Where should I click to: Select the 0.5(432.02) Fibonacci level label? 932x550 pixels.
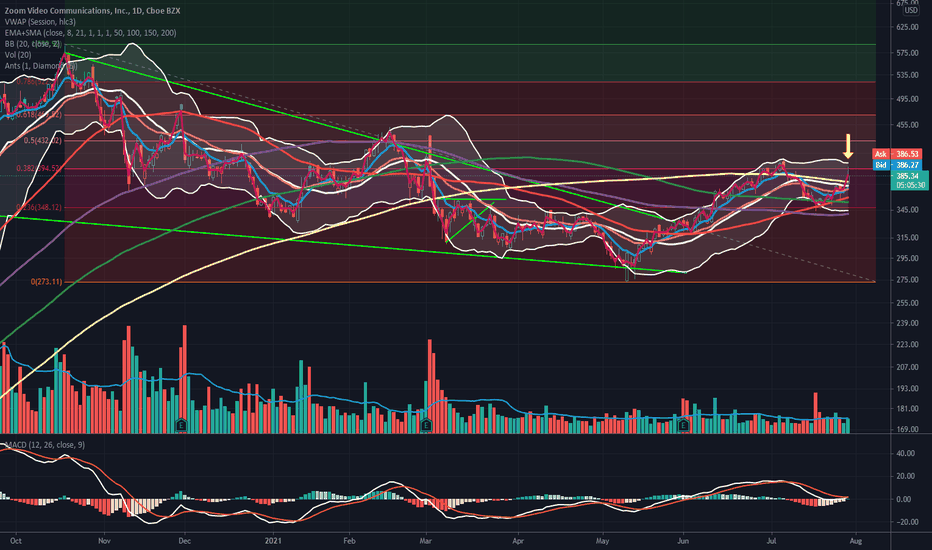pos(43,141)
